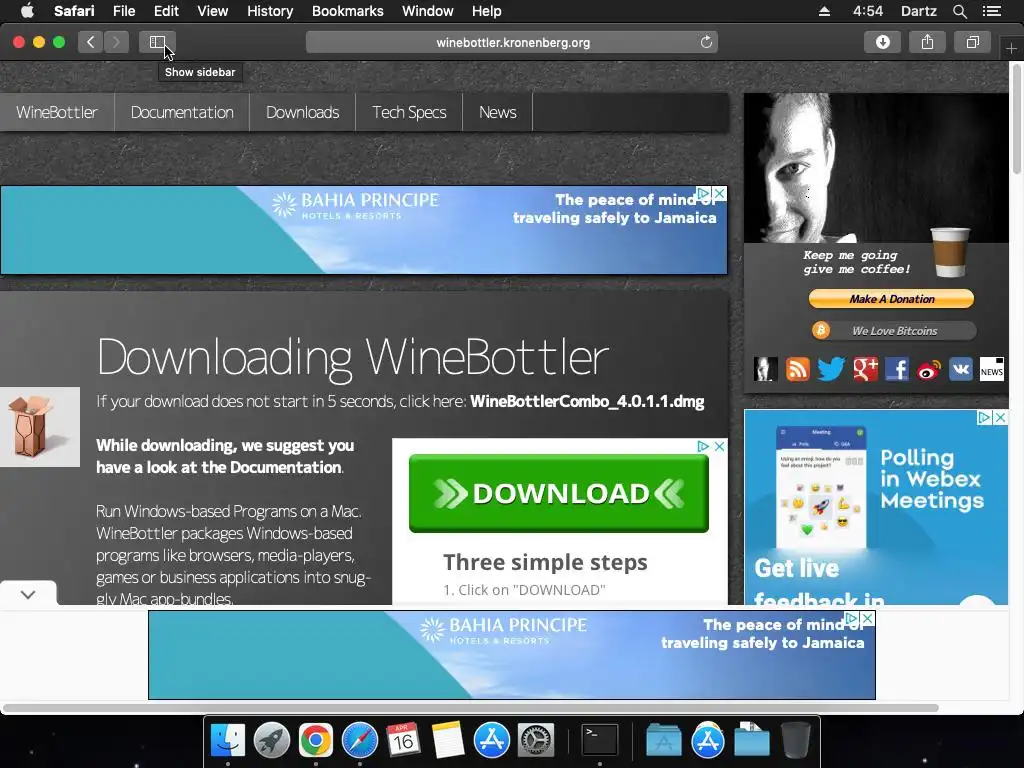1024x768 pixels.
Task: Show all tabs overview
Action: point(972,42)
